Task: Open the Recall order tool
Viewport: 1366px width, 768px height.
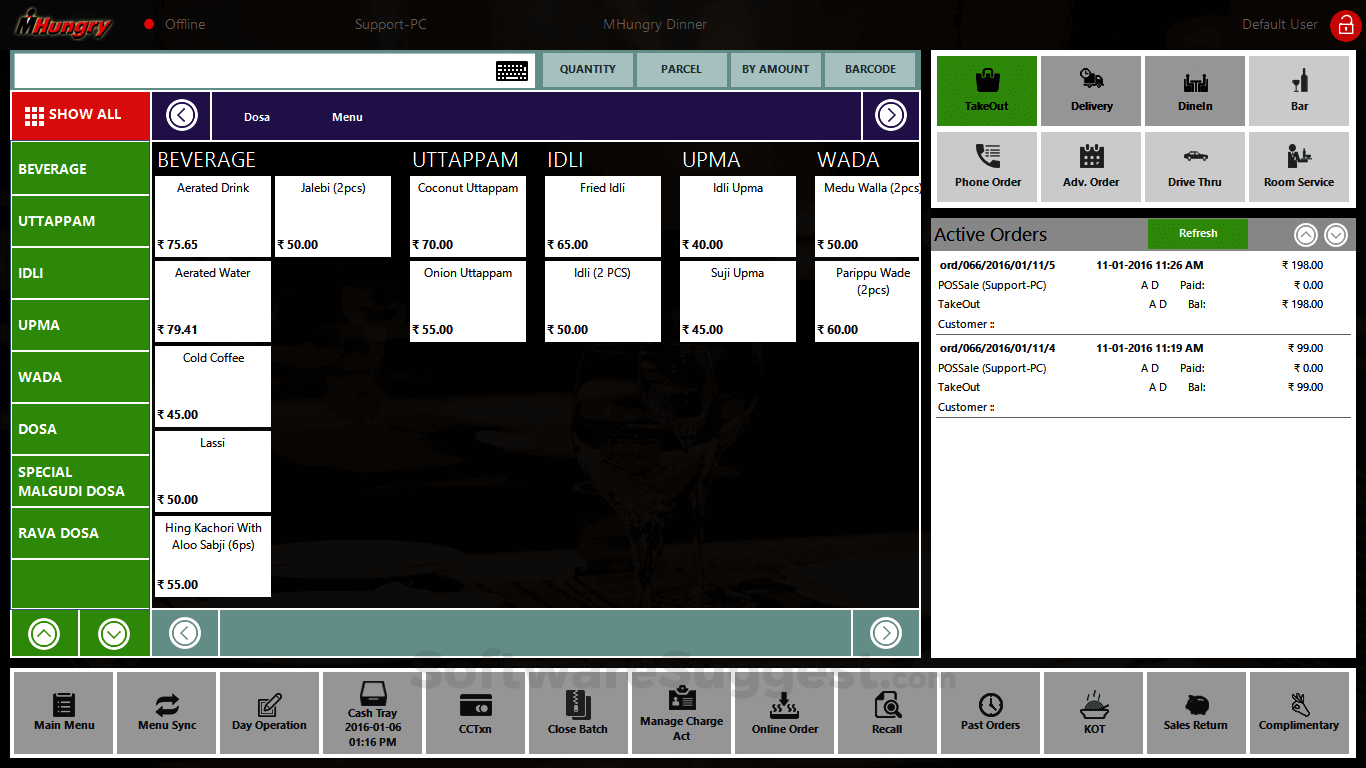Action: (887, 712)
